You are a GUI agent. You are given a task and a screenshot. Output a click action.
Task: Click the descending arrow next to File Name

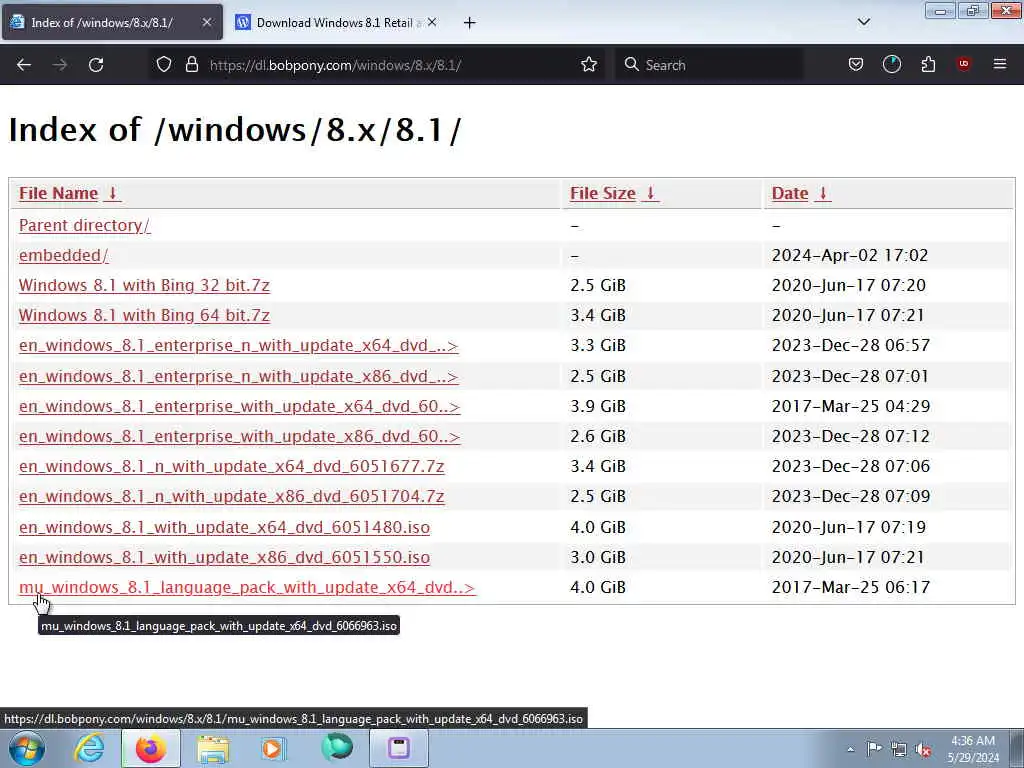tap(112, 193)
